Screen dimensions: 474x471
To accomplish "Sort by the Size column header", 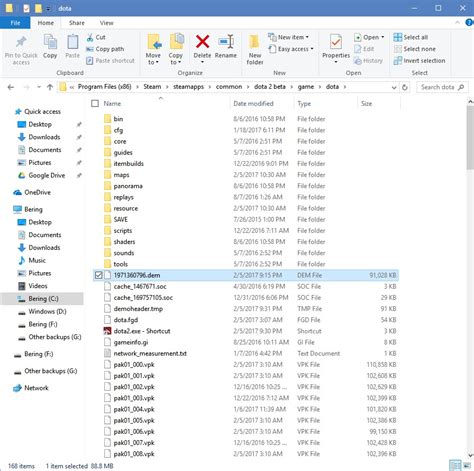I will tap(366, 104).
